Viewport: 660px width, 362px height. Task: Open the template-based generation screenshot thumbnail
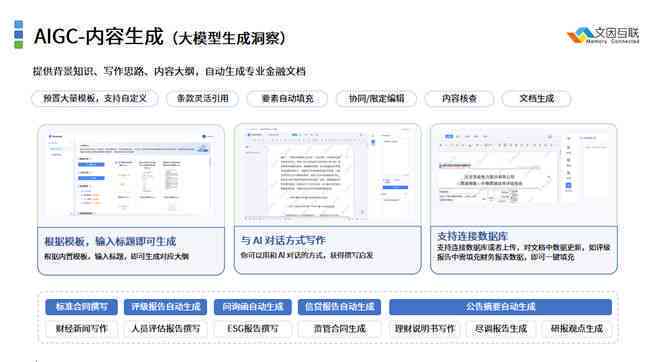tap(131, 175)
